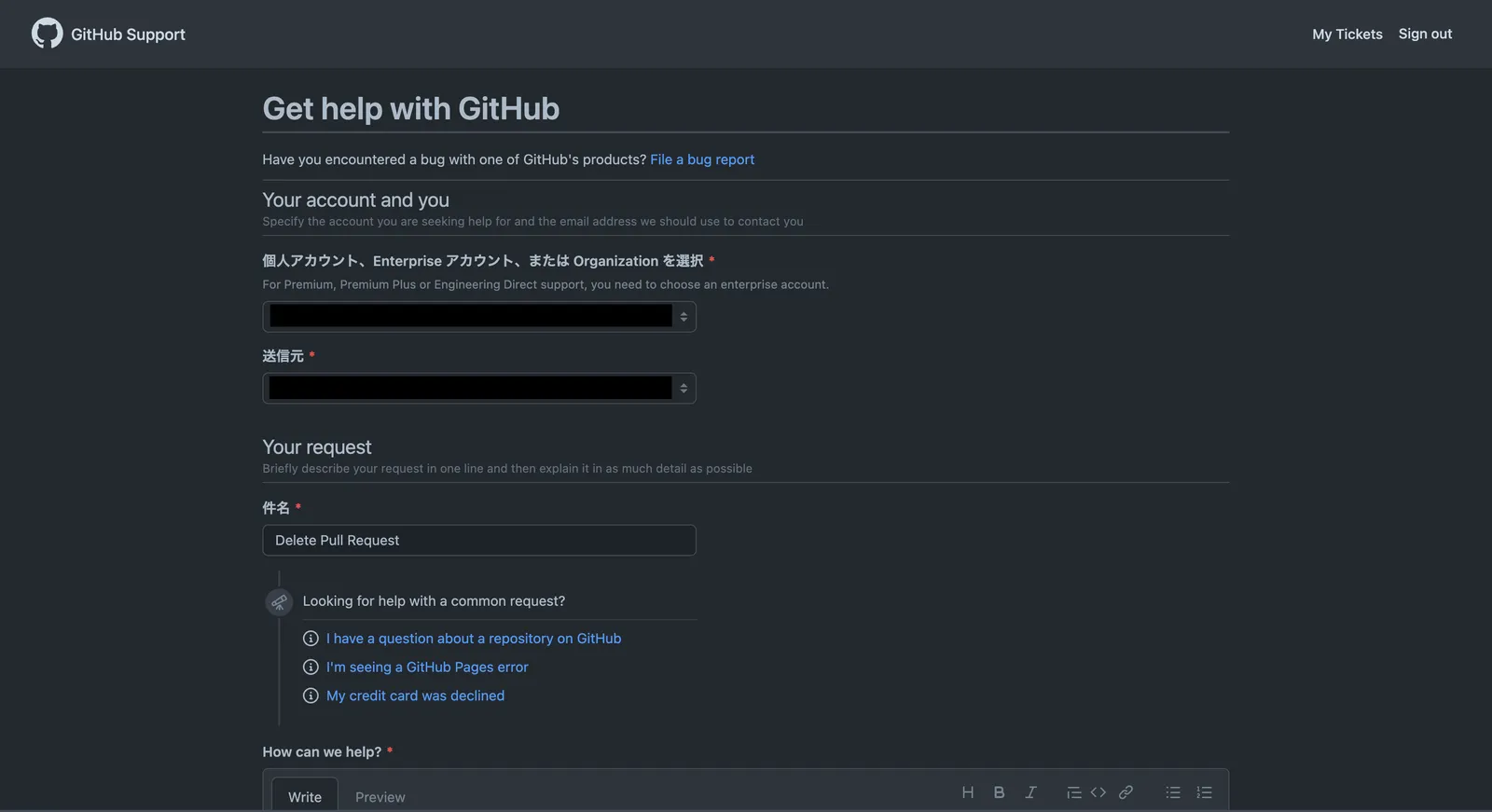Open My Tickets page

(1347, 34)
